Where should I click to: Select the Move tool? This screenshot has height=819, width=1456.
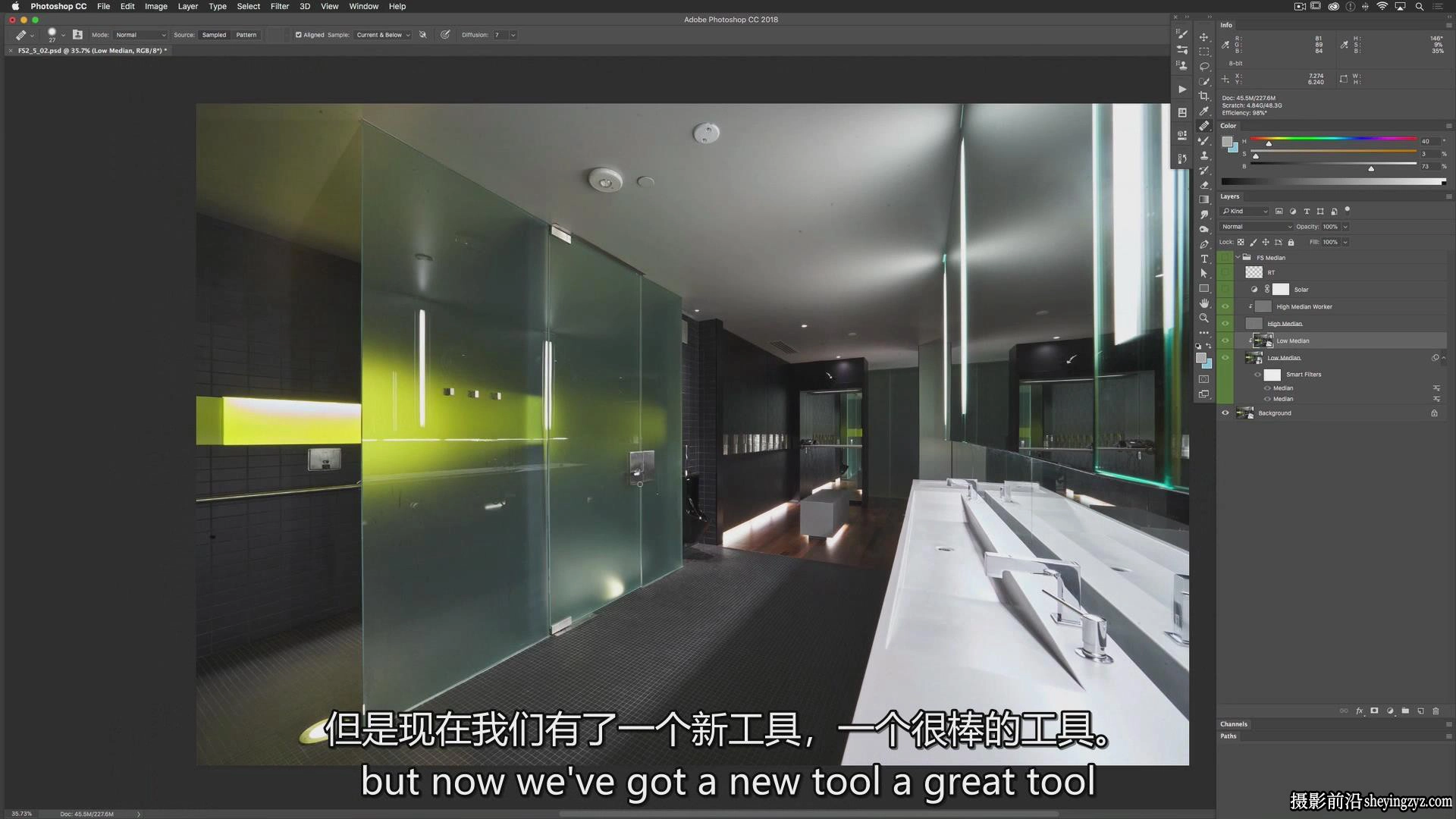click(x=1203, y=37)
